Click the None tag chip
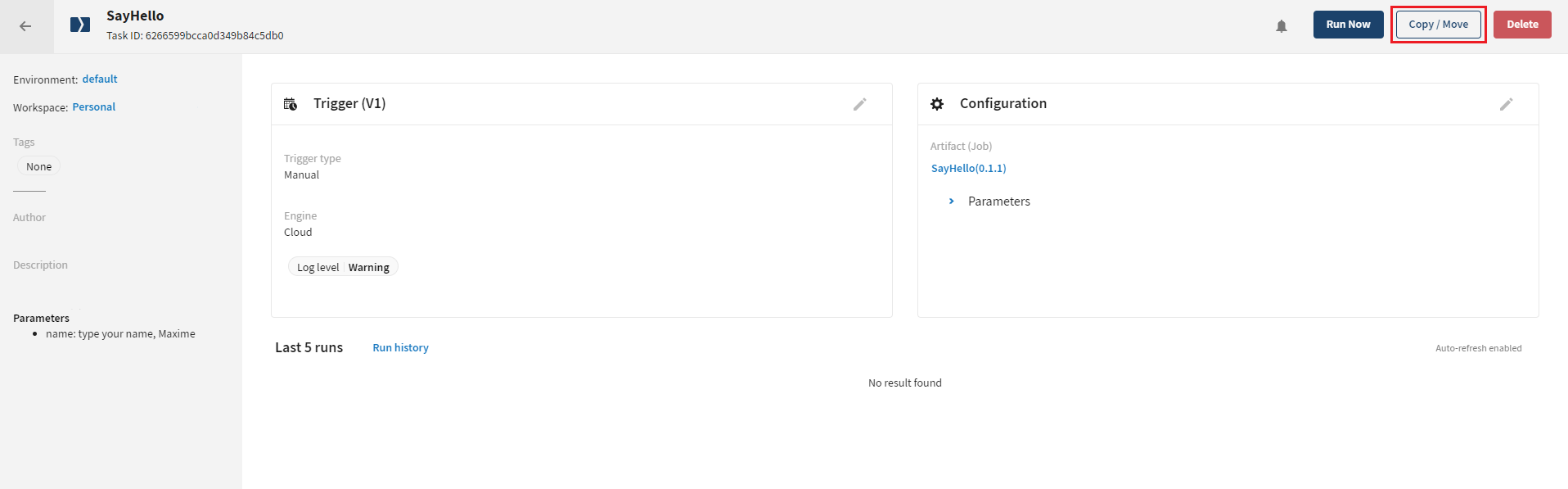The image size is (1568, 489). 38,166
